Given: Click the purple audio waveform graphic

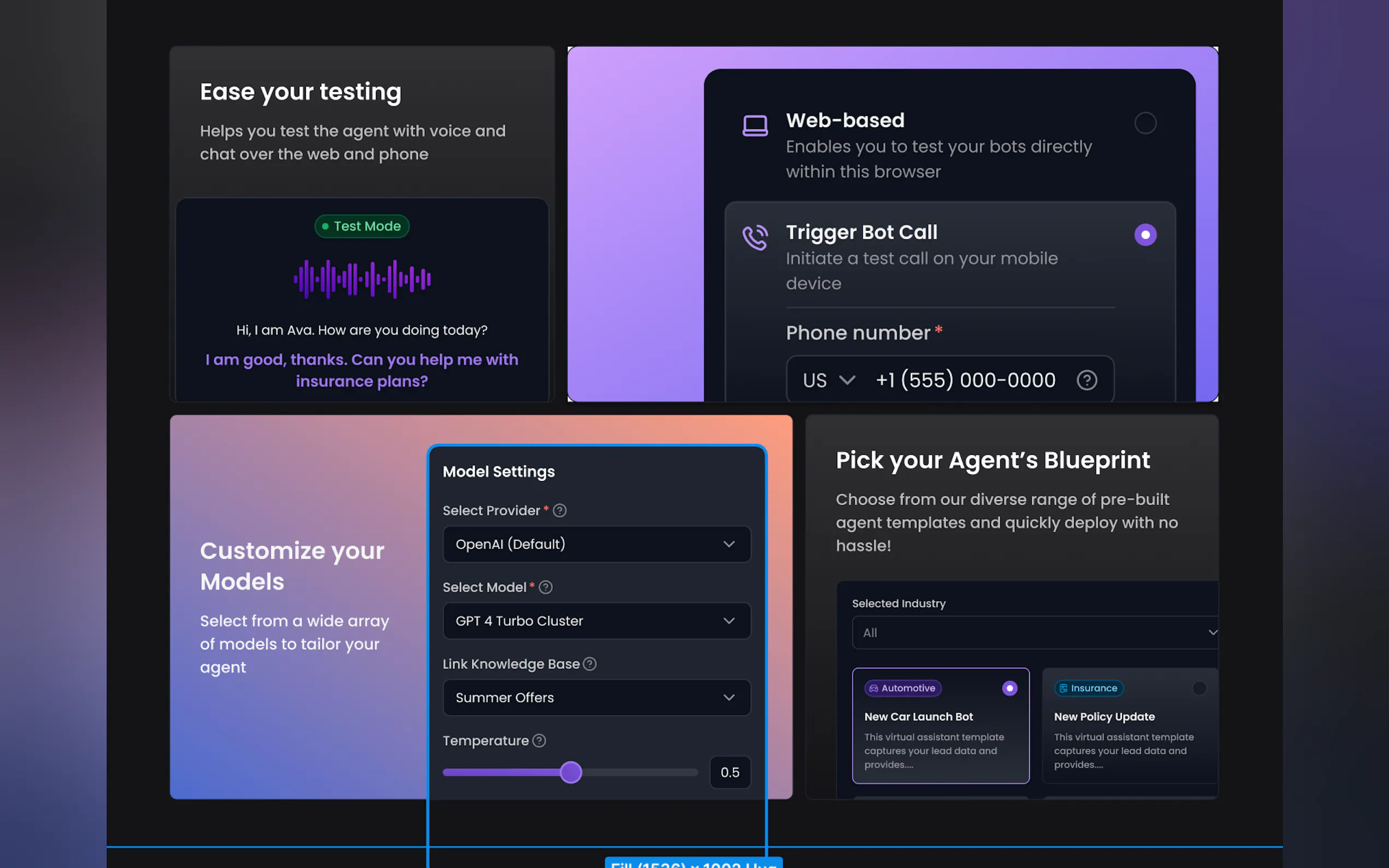Looking at the screenshot, I should (x=363, y=279).
